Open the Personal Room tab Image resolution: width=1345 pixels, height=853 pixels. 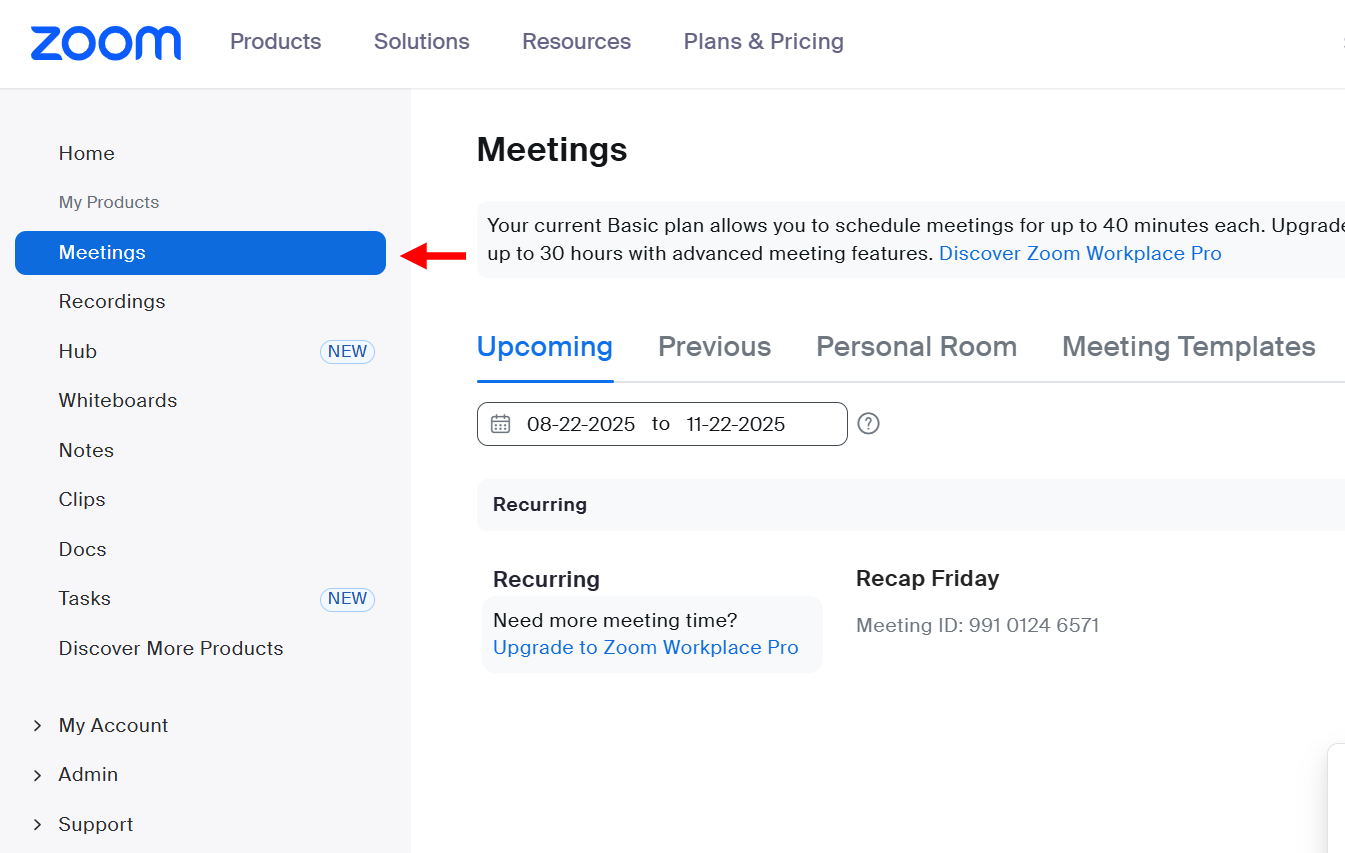916,346
